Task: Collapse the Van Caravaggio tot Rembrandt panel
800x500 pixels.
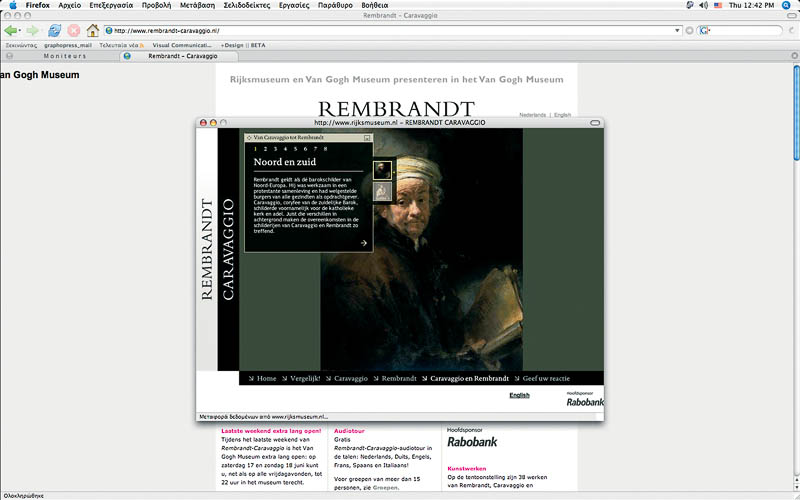Action: point(367,138)
